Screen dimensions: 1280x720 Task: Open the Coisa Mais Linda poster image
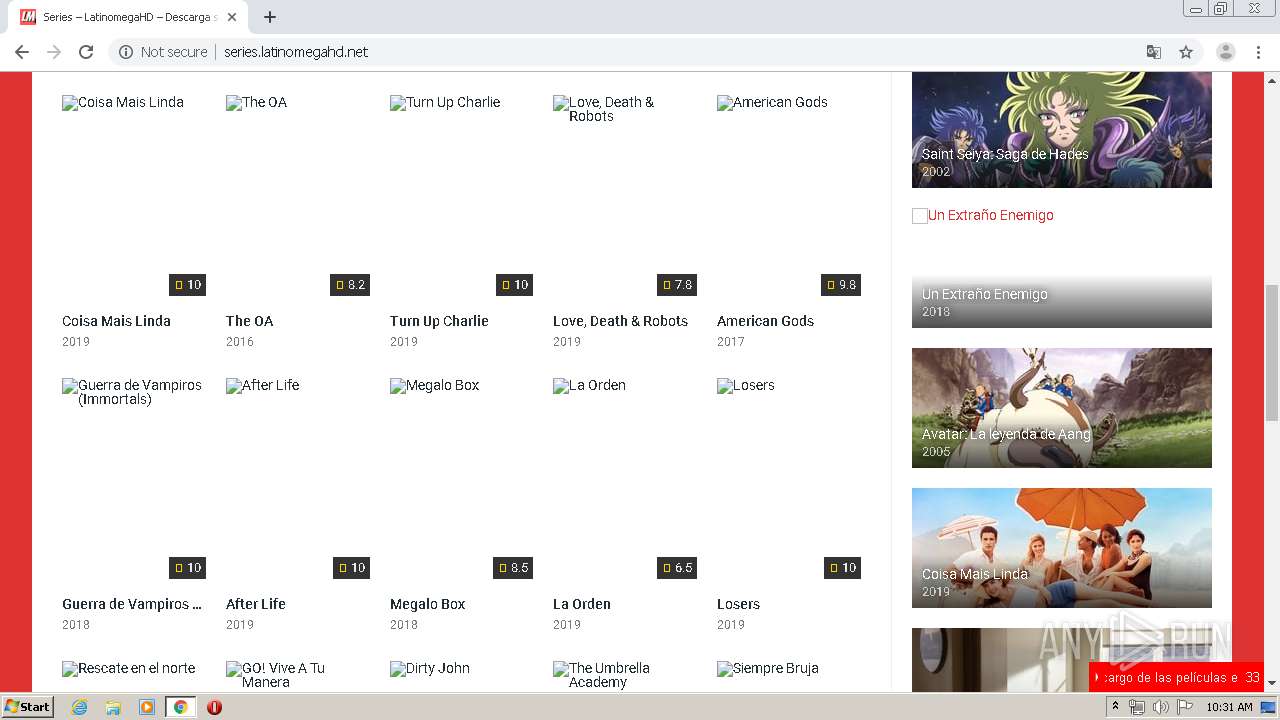coord(134,195)
